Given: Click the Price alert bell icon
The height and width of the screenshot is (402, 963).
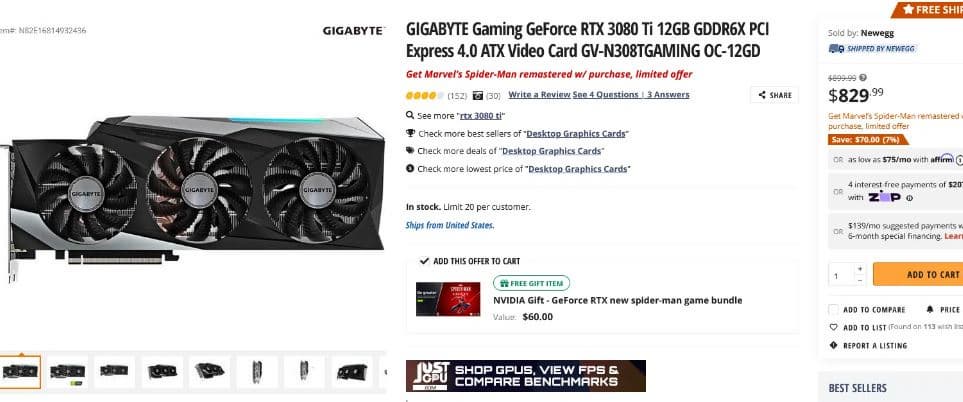Looking at the screenshot, I should point(930,309).
